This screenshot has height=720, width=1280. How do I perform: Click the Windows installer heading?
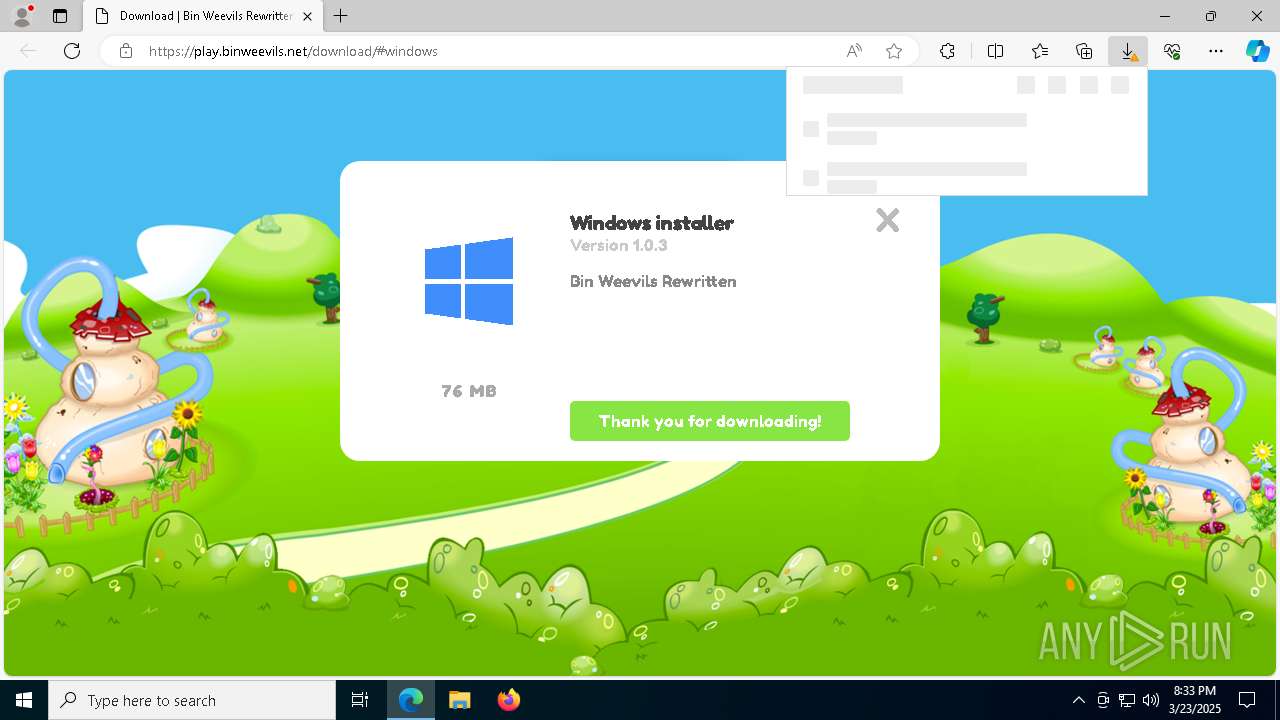tap(651, 223)
